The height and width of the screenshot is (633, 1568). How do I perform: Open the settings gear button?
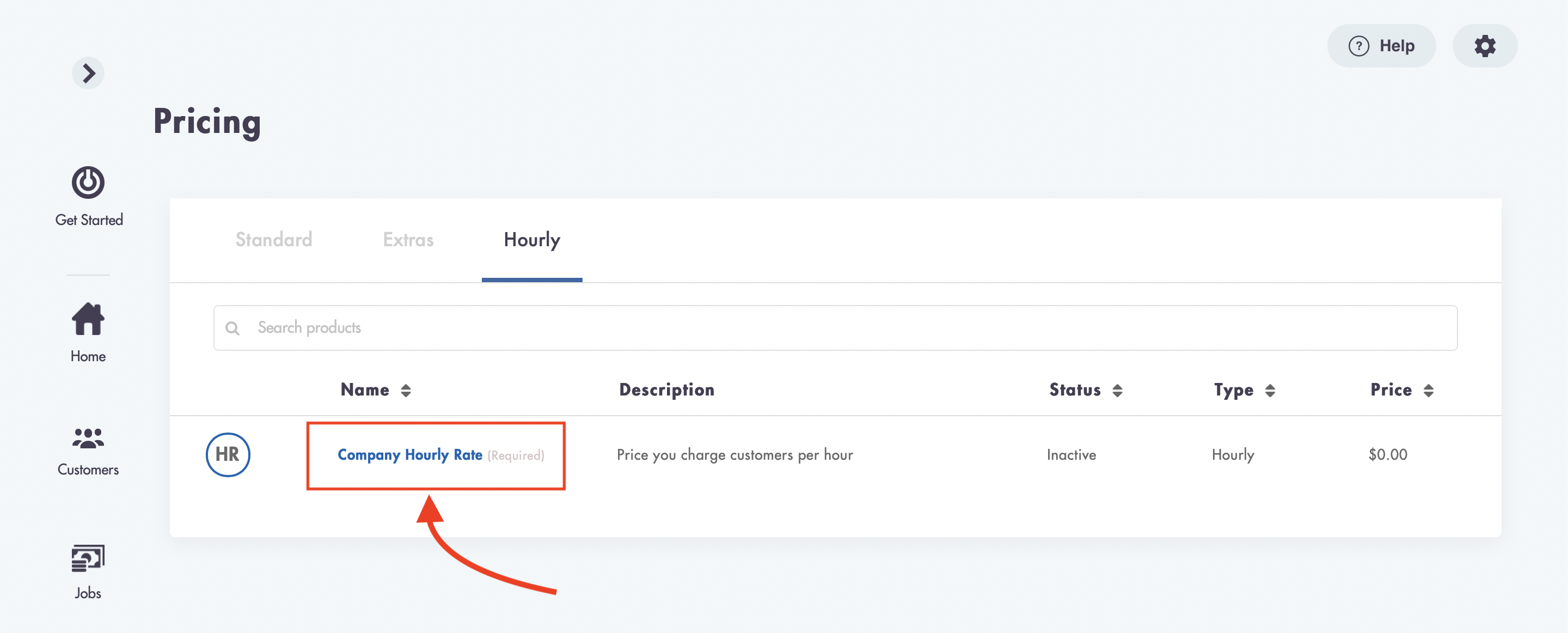tap(1485, 46)
